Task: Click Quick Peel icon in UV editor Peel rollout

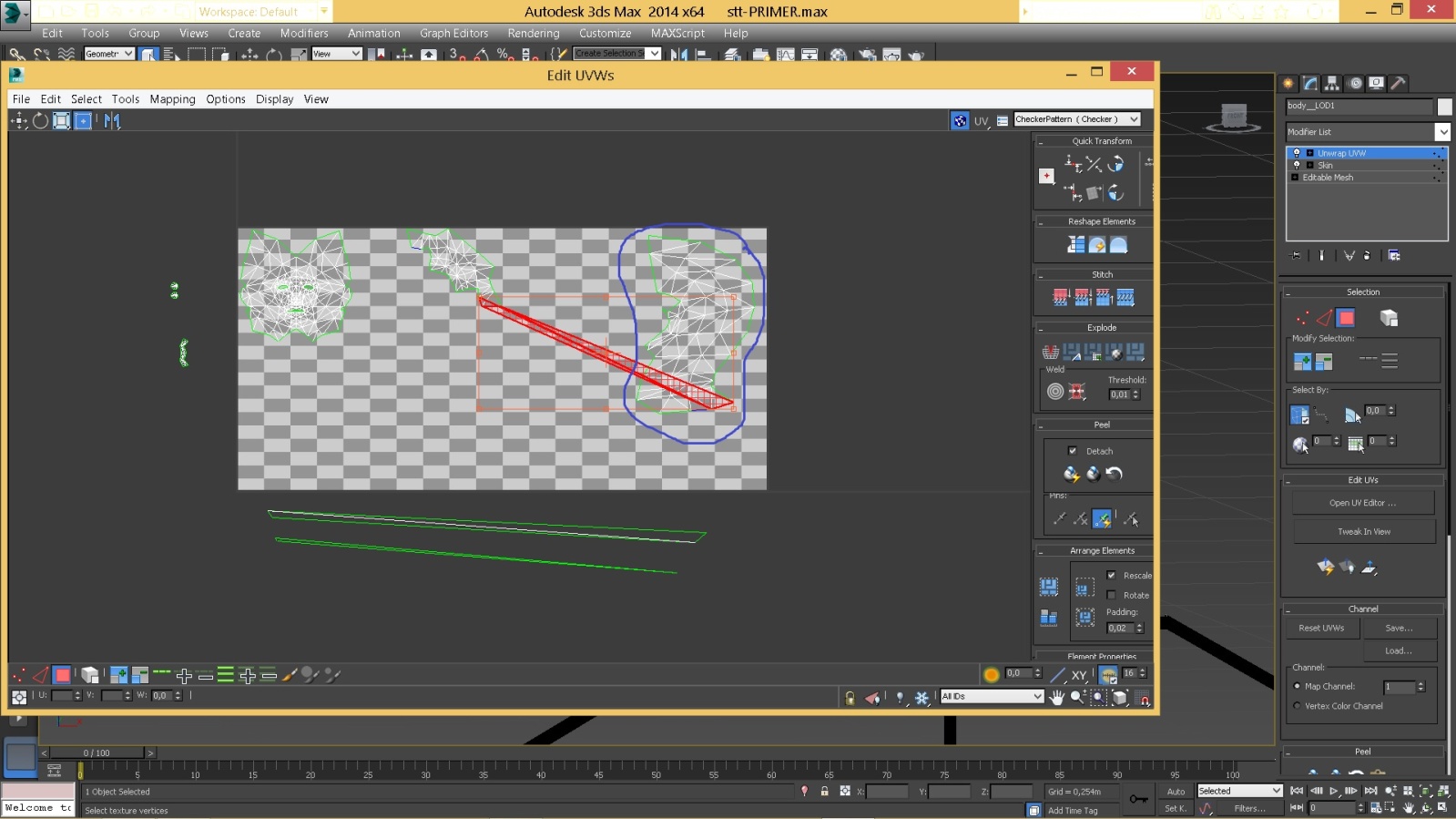Action: pos(1072,474)
